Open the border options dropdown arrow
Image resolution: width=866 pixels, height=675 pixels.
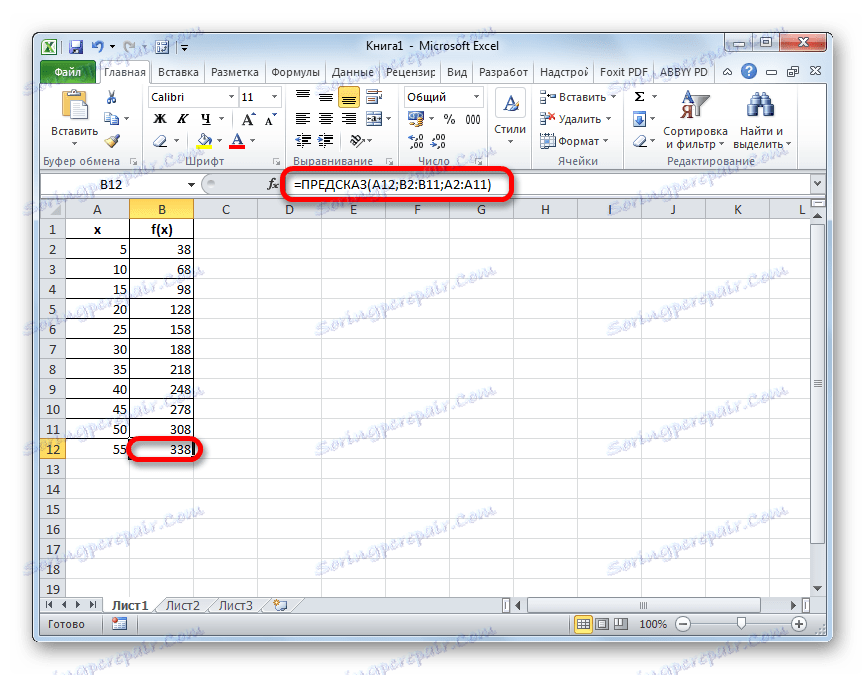176,139
